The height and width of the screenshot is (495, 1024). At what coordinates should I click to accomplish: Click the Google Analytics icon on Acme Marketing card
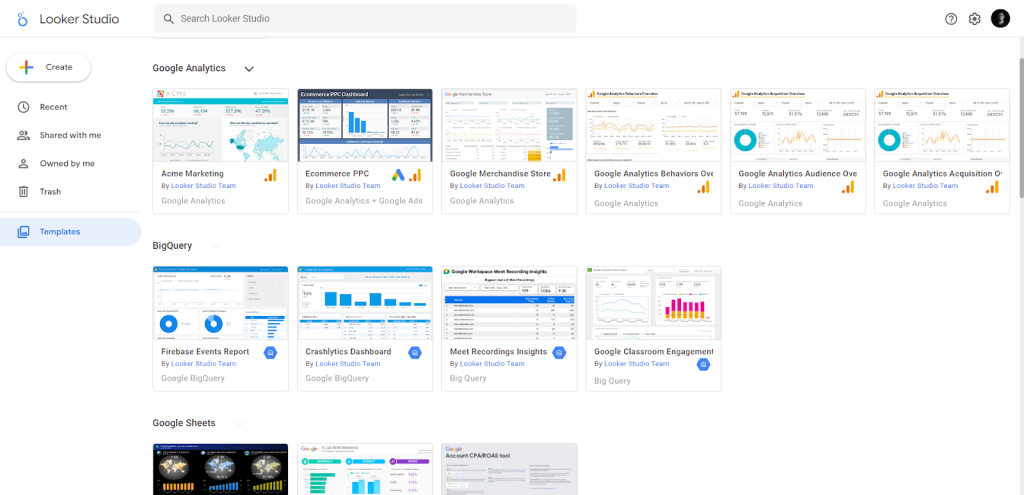click(270, 176)
